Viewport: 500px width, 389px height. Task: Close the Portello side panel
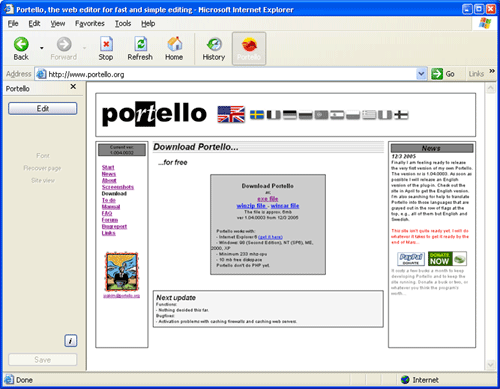[73, 87]
